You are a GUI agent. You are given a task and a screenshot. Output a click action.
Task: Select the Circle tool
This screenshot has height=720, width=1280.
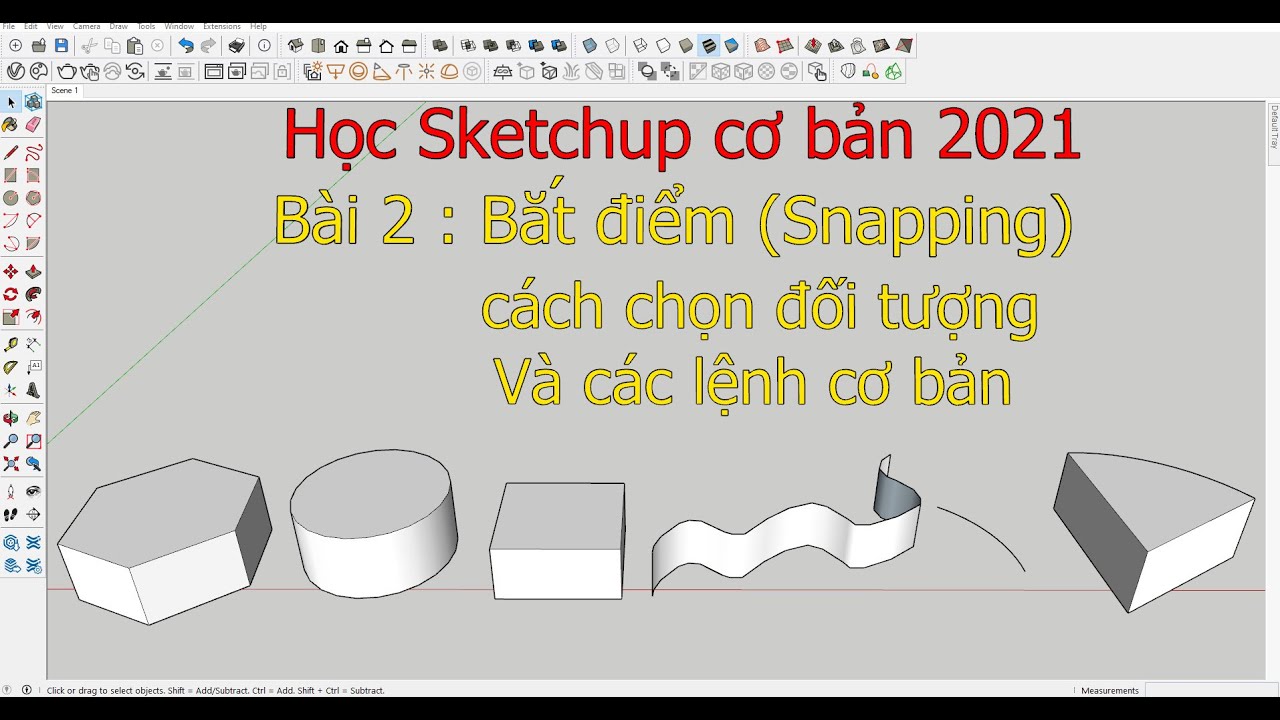coord(11,198)
